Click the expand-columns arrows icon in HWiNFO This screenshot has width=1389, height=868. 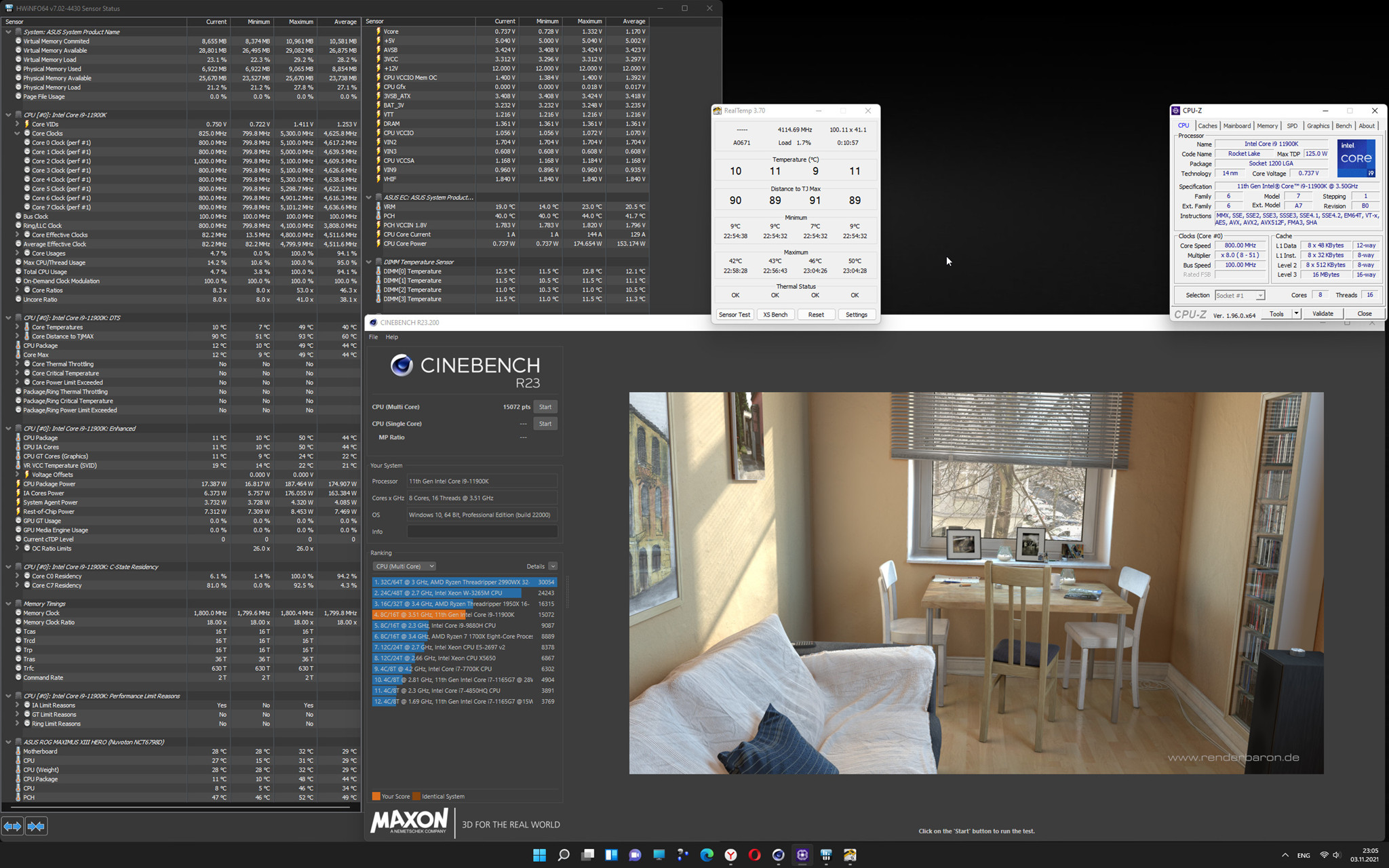click(x=12, y=826)
